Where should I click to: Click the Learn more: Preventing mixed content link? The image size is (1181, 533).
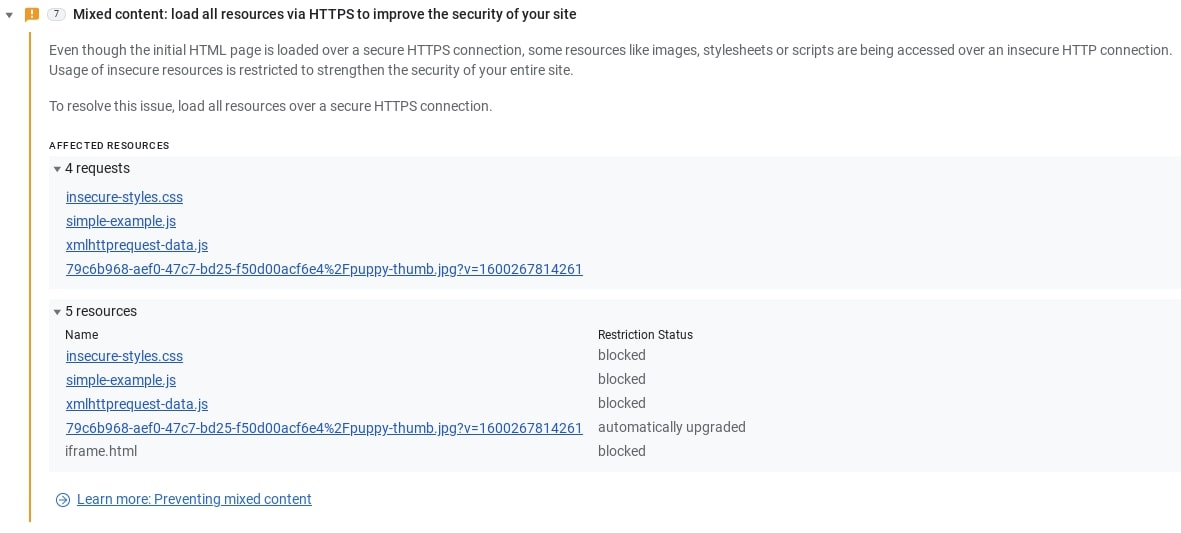click(x=194, y=500)
